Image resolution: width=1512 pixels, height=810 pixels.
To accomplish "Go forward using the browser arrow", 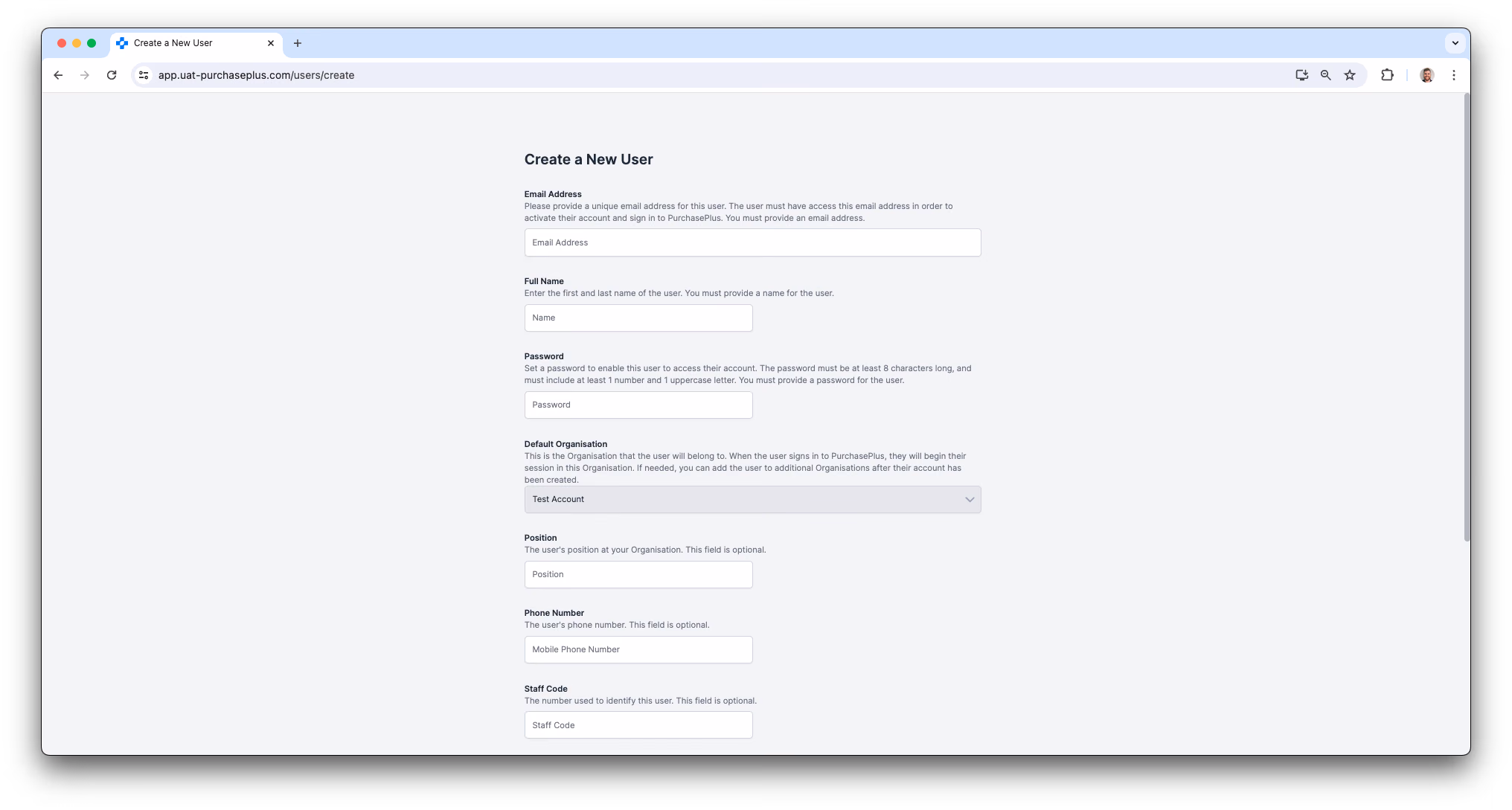I will pyautogui.click(x=85, y=75).
